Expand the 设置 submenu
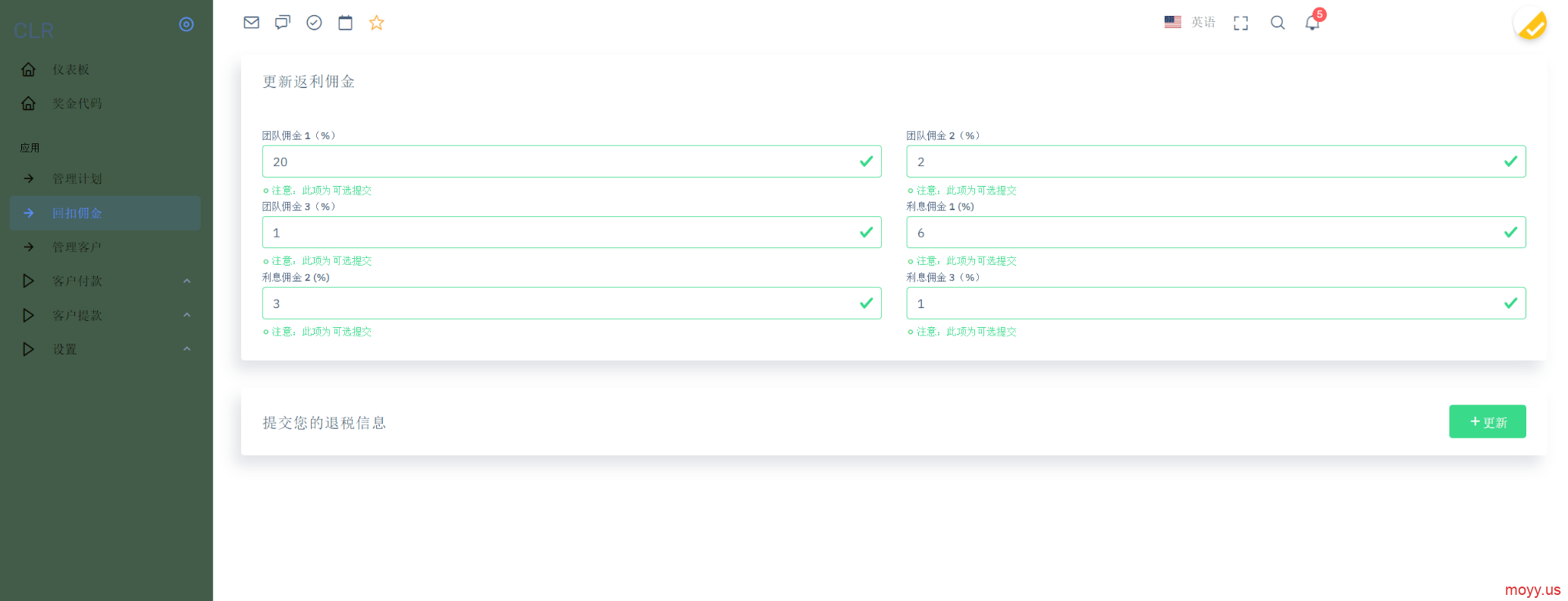 point(105,349)
